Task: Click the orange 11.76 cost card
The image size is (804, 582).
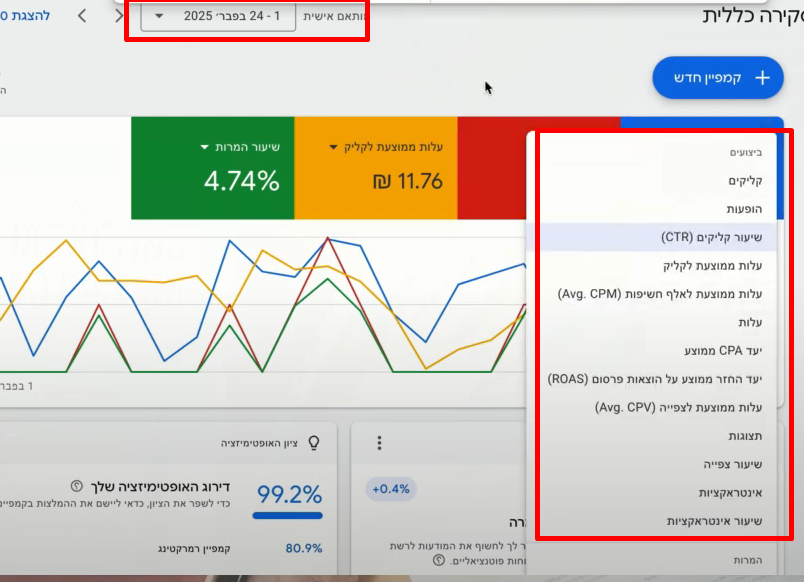Action: coord(376,168)
